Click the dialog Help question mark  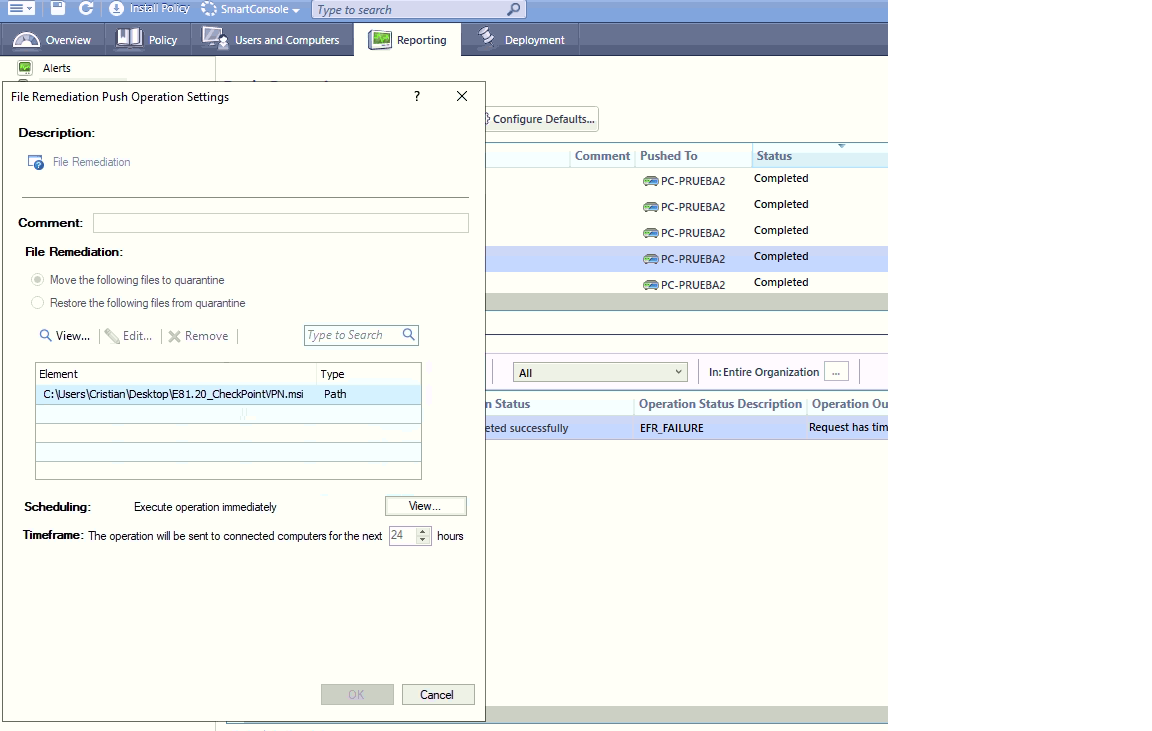click(x=417, y=96)
